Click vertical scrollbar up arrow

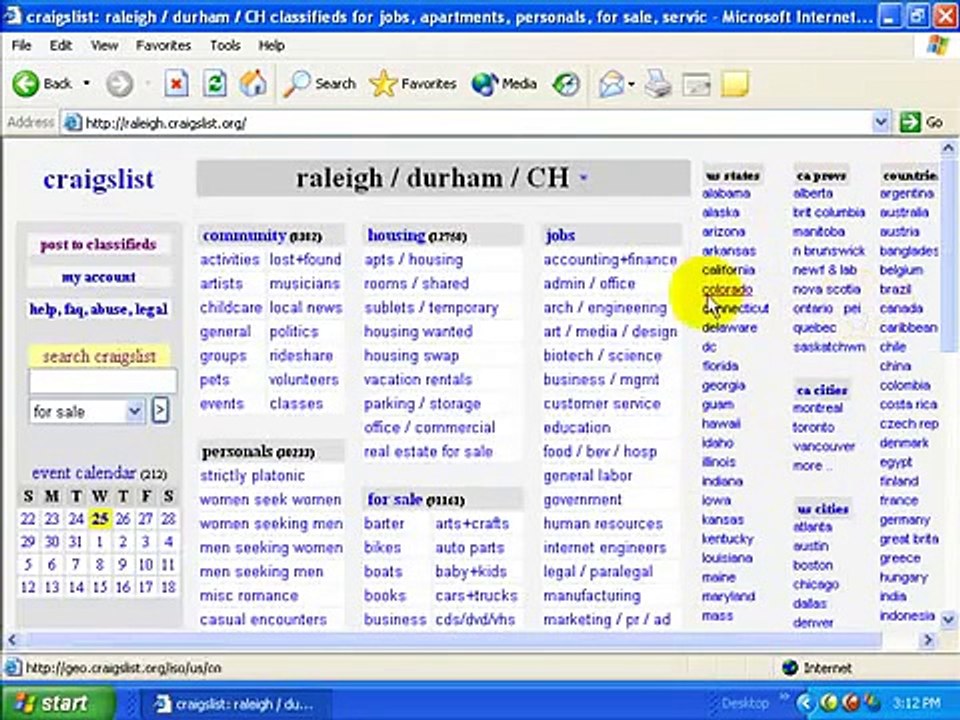click(x=948, y=148)
